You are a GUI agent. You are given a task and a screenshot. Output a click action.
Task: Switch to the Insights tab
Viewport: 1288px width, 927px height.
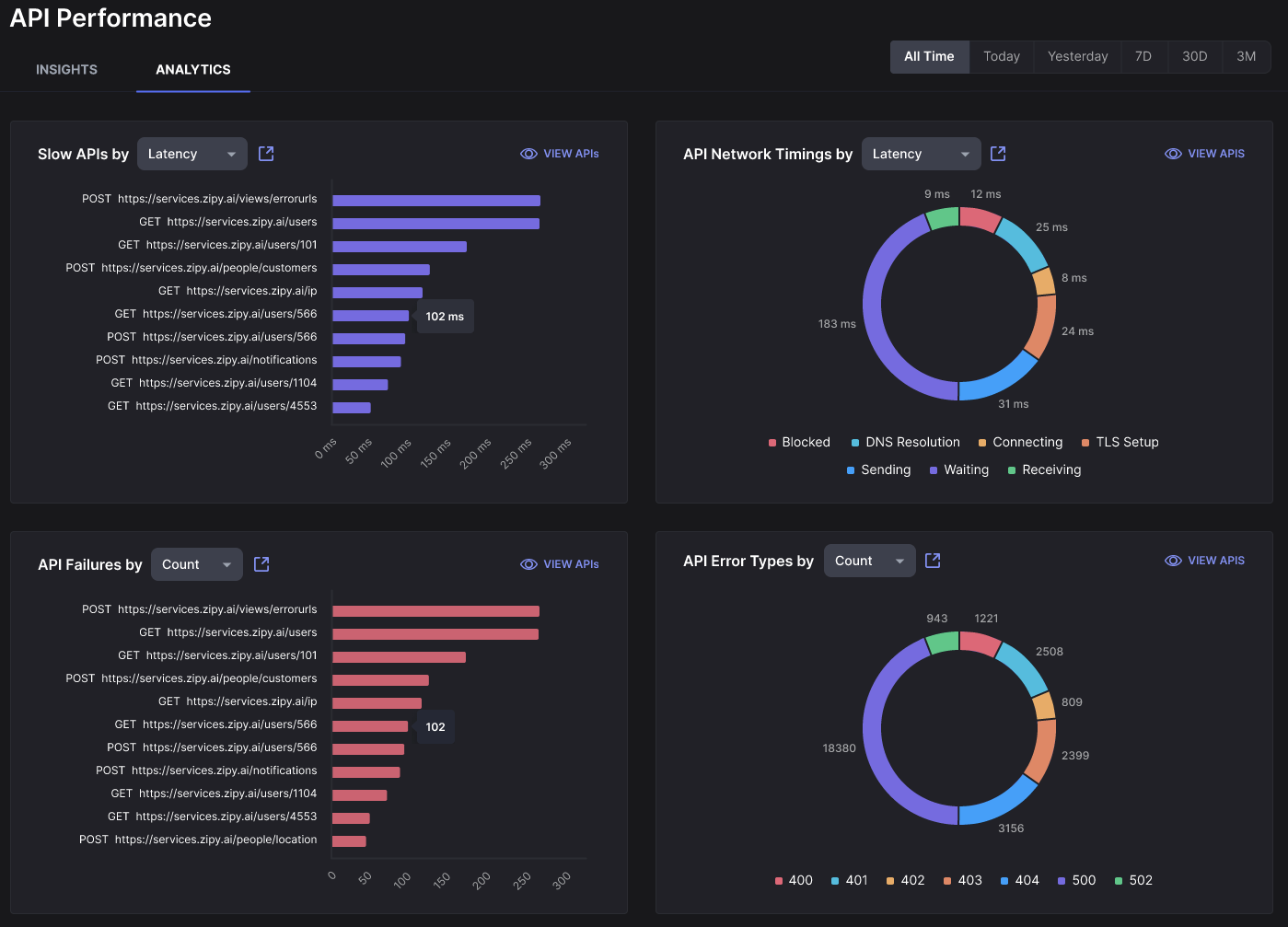point(66,70)
